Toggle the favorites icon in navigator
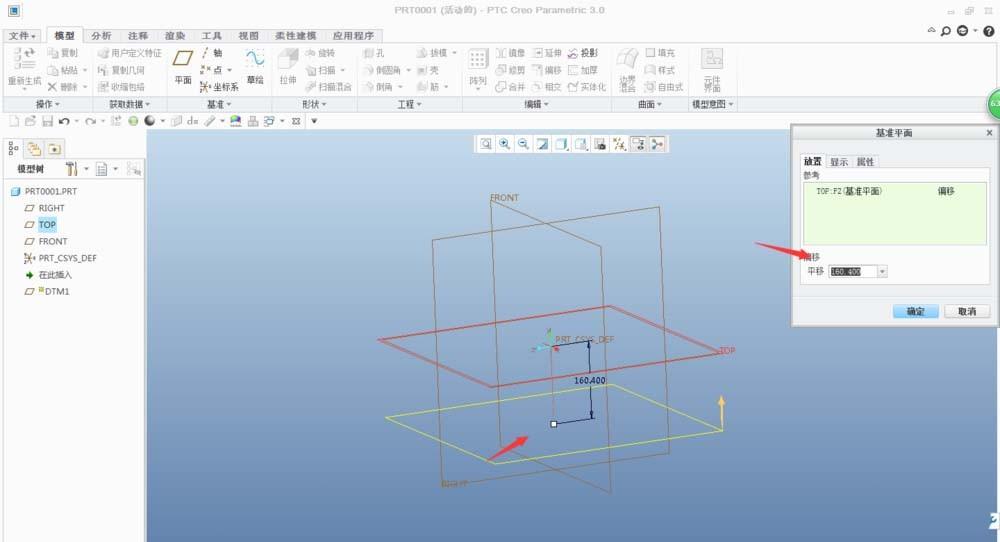Viewport: 1000px width, 542px height. [x=55, y=149]
